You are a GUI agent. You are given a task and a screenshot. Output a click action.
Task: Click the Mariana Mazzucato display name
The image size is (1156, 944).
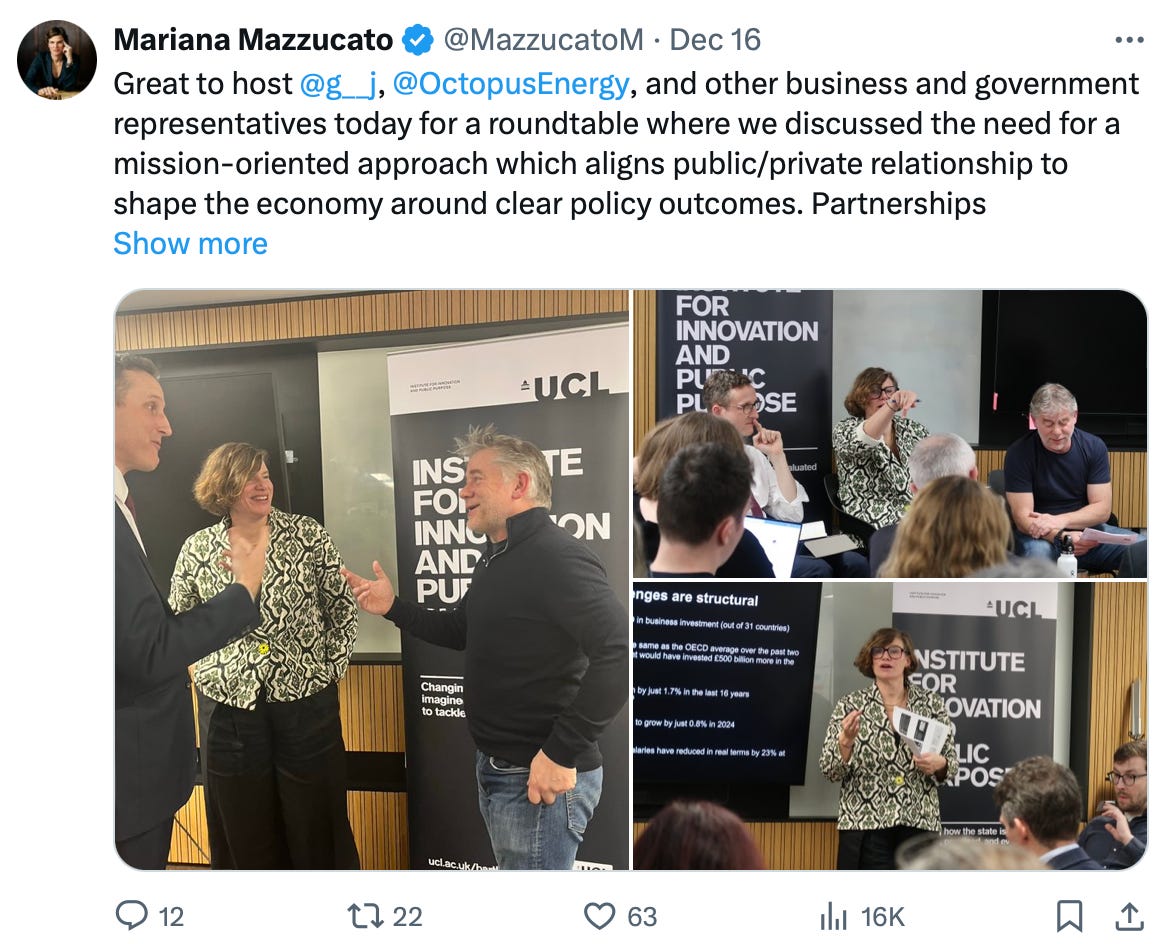click(x=253, y=40)
